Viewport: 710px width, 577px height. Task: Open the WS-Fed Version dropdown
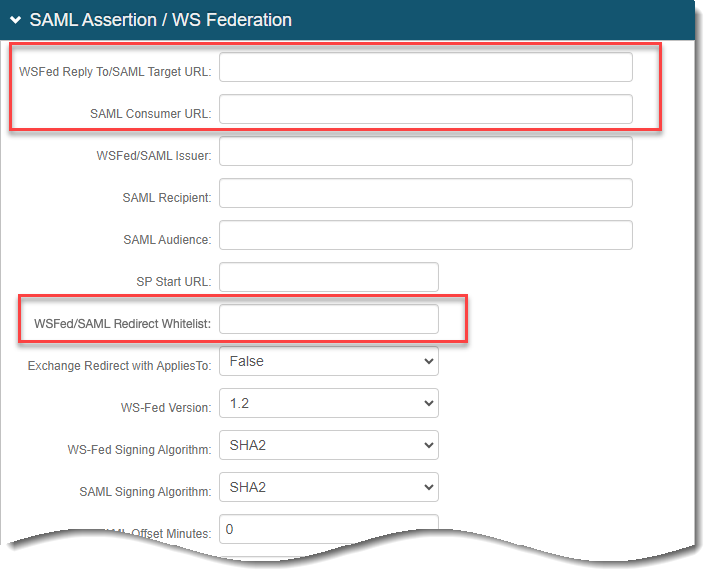[329, 403]
